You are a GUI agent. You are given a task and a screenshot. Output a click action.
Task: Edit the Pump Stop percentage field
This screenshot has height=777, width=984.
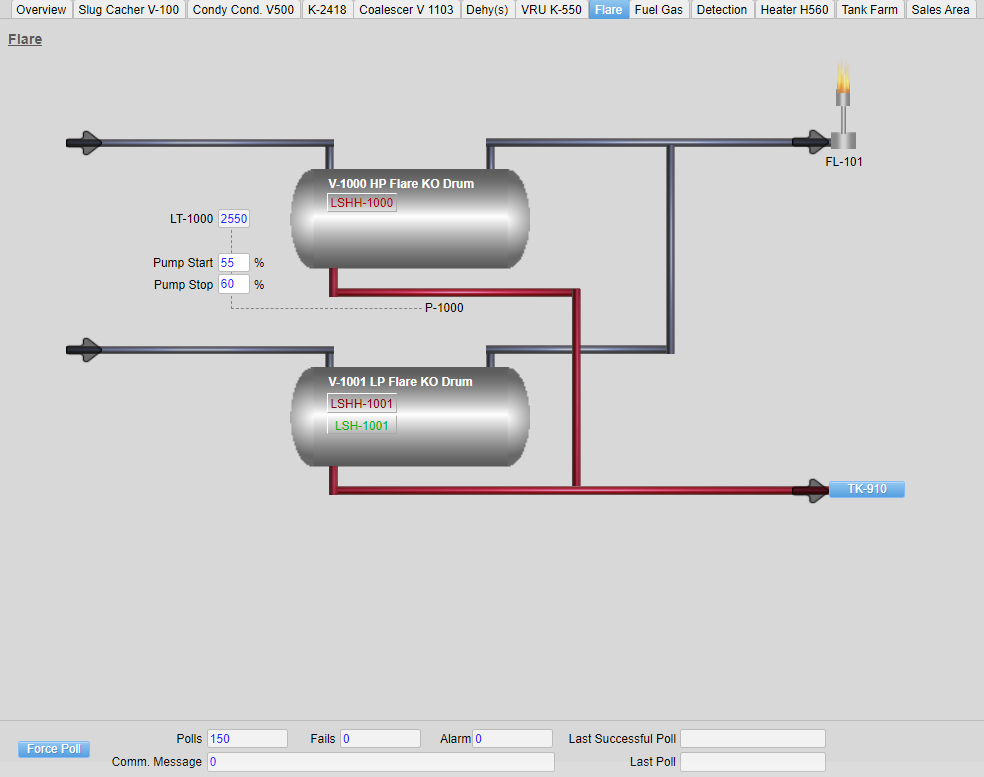(233, 284)
